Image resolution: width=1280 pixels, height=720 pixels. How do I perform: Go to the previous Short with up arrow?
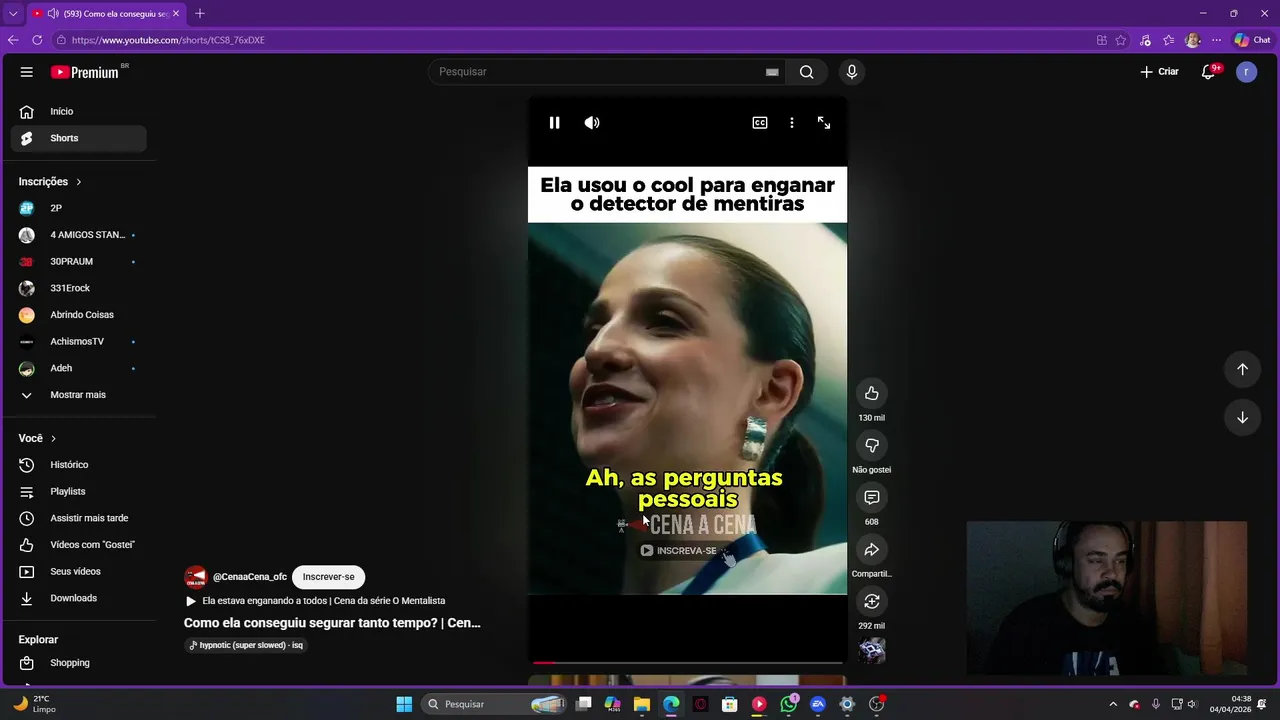(x=1242, y=369)
